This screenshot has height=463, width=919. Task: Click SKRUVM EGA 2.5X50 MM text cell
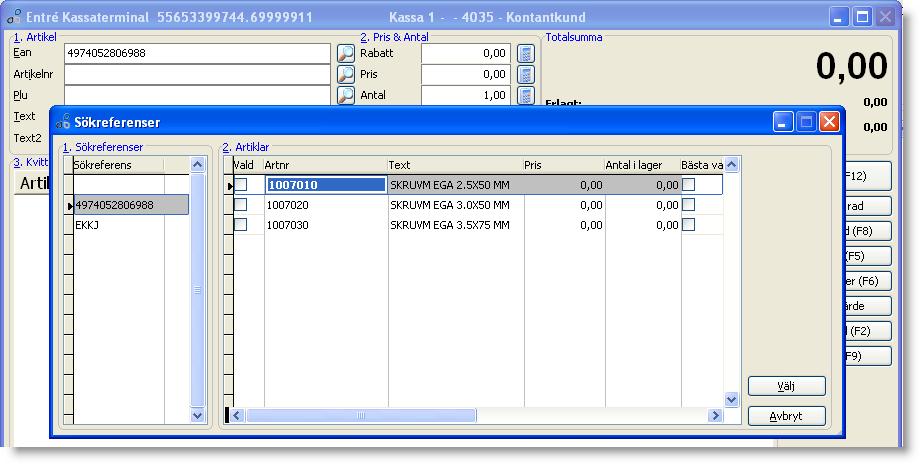coord(456,185)
